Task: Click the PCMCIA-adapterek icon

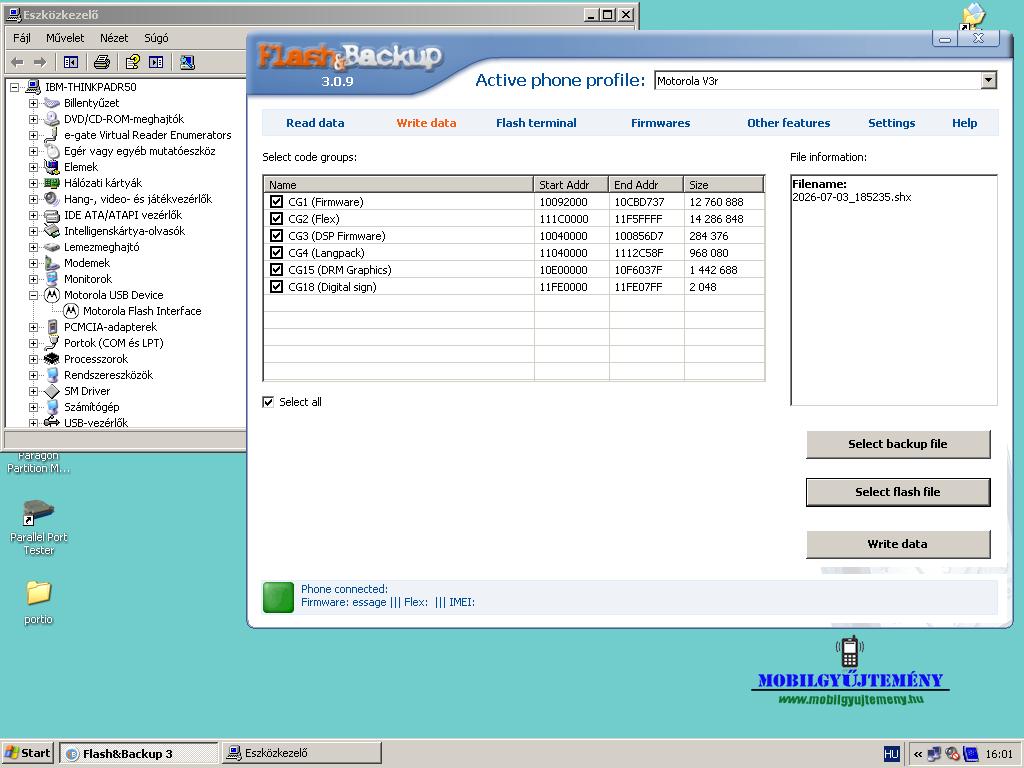Action: coord(52,327)
